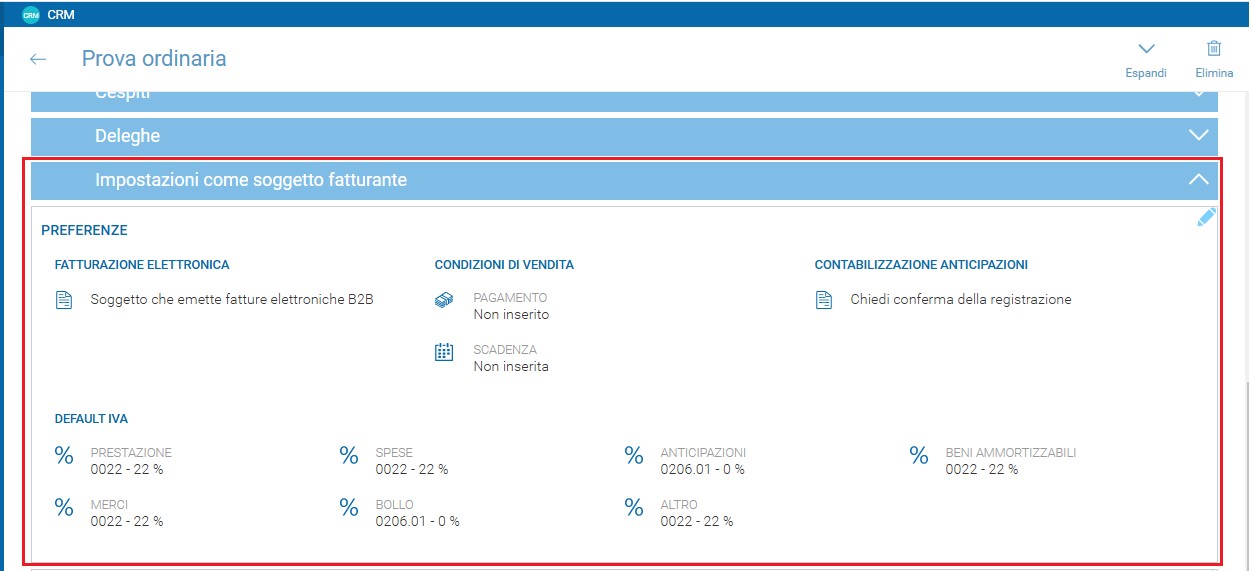The image size is (1251, 571).
Task: Click Altro value 0022 - 22 %
Action: tap(696, 521)
